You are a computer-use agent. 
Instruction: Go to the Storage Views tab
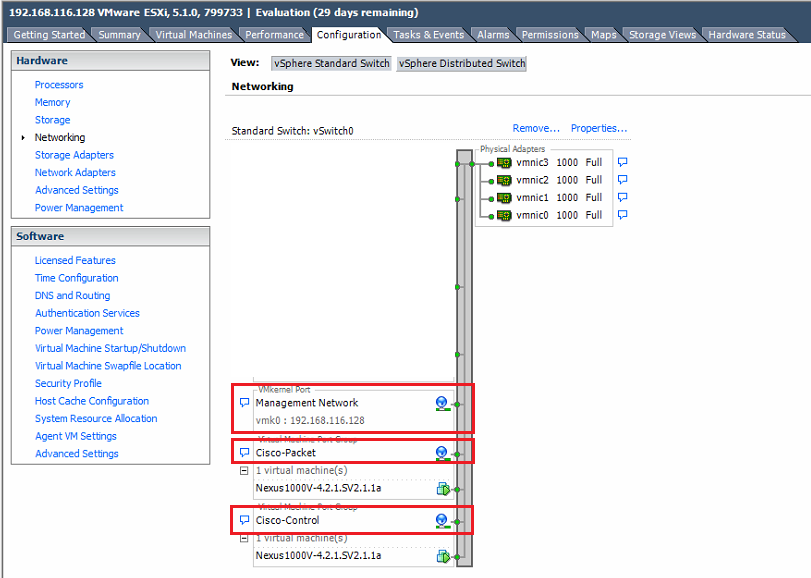(662, 35)
